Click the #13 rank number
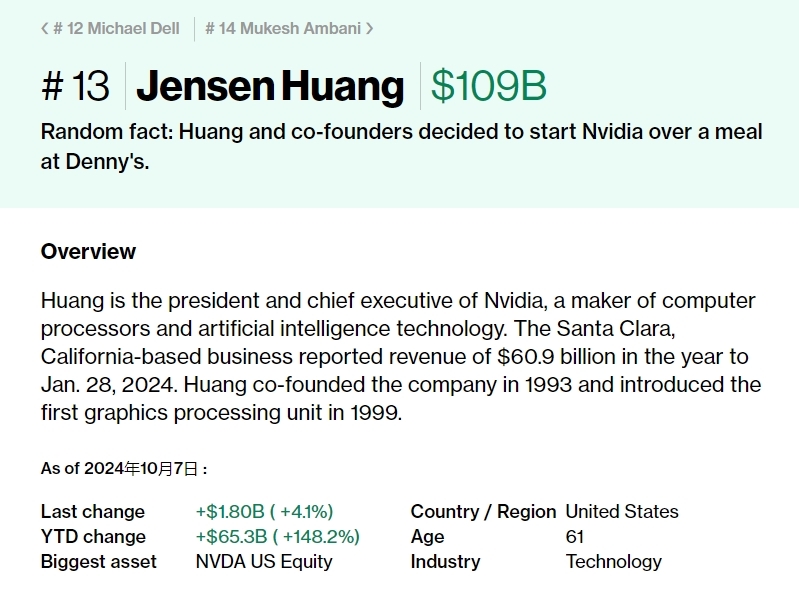Screen dimensions: 799x614 (x=75, y=86)
